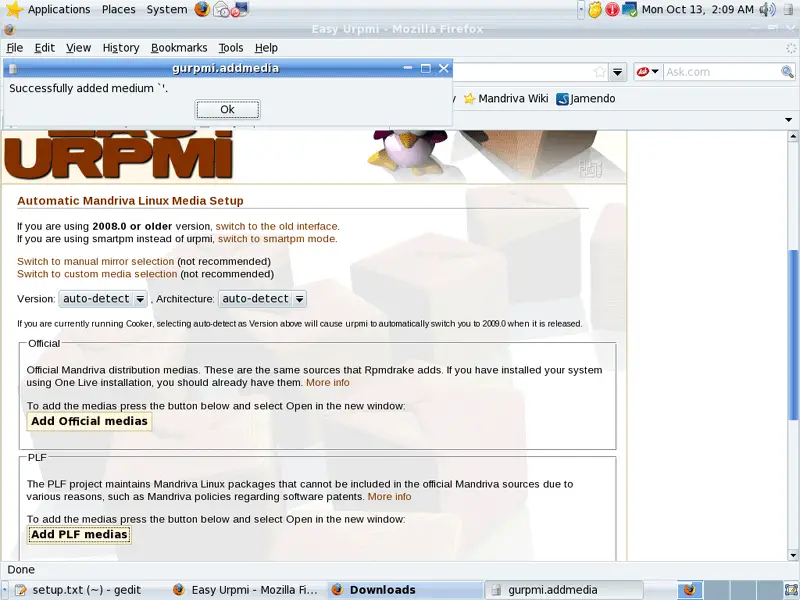Open the Edit menu
This screenshot has width=800, height=600.
point(44,48)
